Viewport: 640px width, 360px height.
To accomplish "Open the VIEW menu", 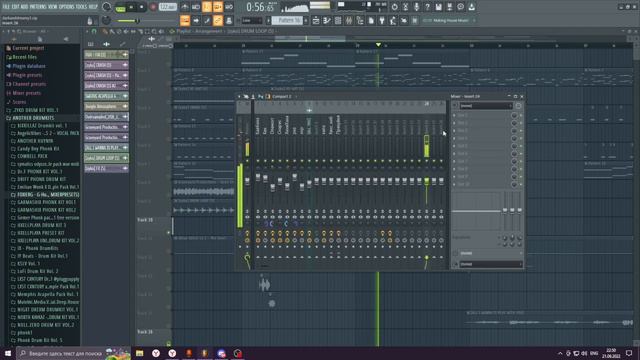I will (x=52, y=7).
